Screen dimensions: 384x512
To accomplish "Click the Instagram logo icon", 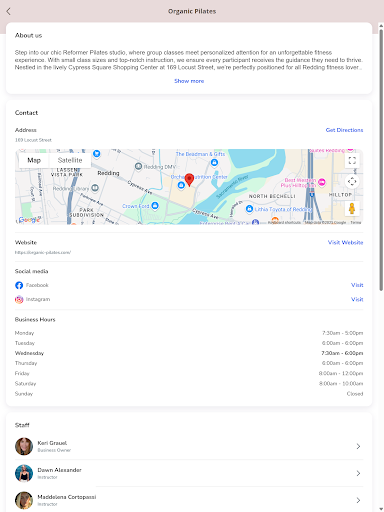I will (x=19, y=299).
